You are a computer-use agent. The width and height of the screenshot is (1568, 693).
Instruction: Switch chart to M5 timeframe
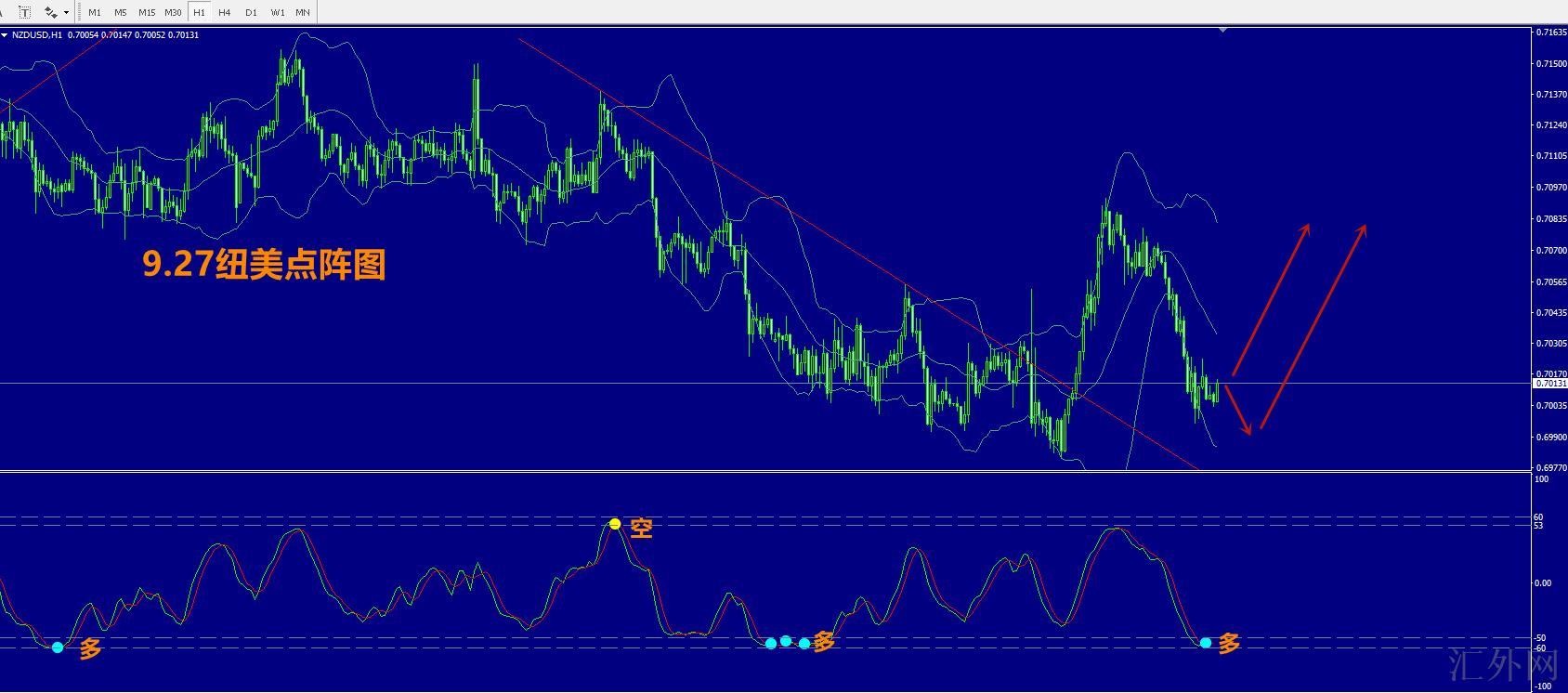tap(121, 13)
